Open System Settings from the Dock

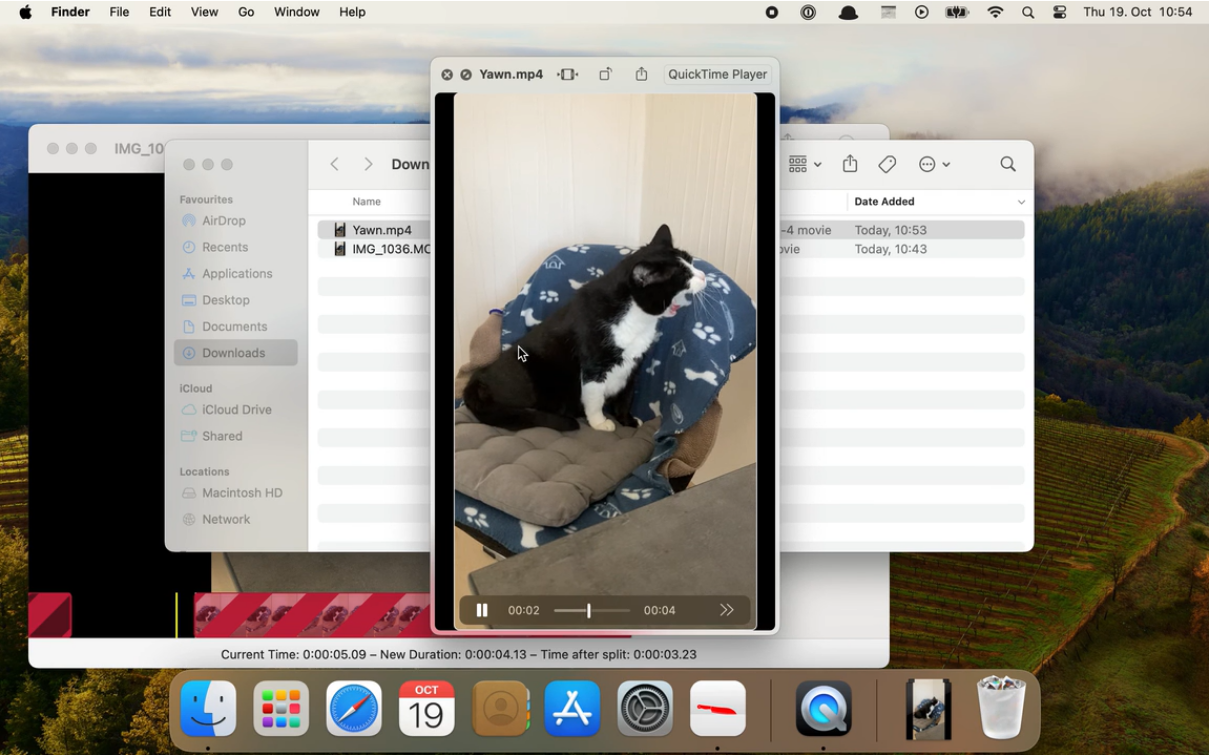click(x=645, y=709)
